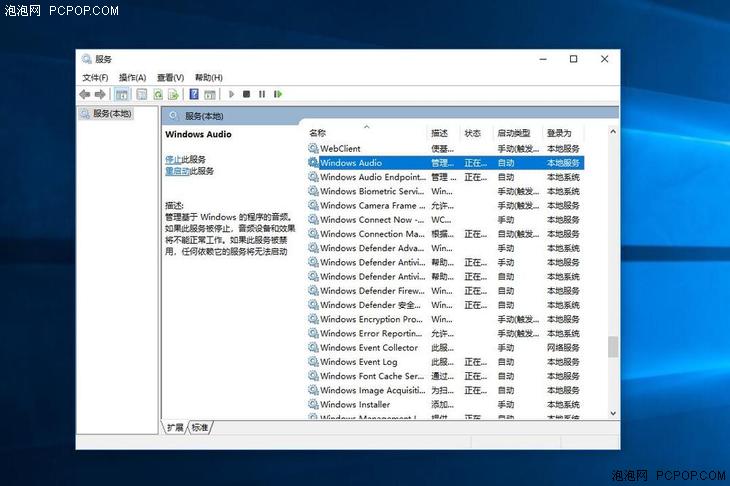Select 服务(本地) in the left tree
730x486 pixels.
112,114
